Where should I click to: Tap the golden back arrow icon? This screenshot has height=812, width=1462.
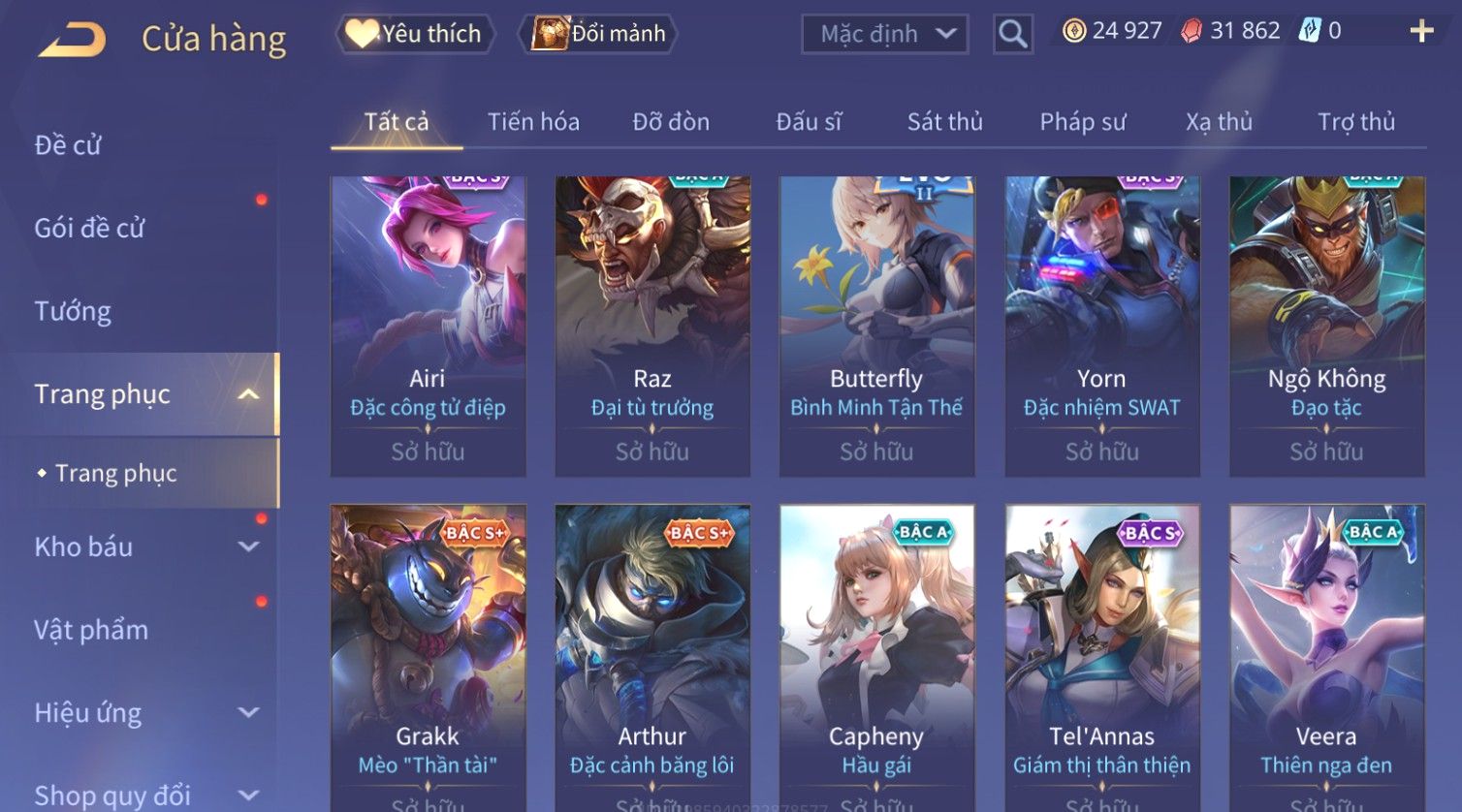pyautogui.click(x=73, y=40)
